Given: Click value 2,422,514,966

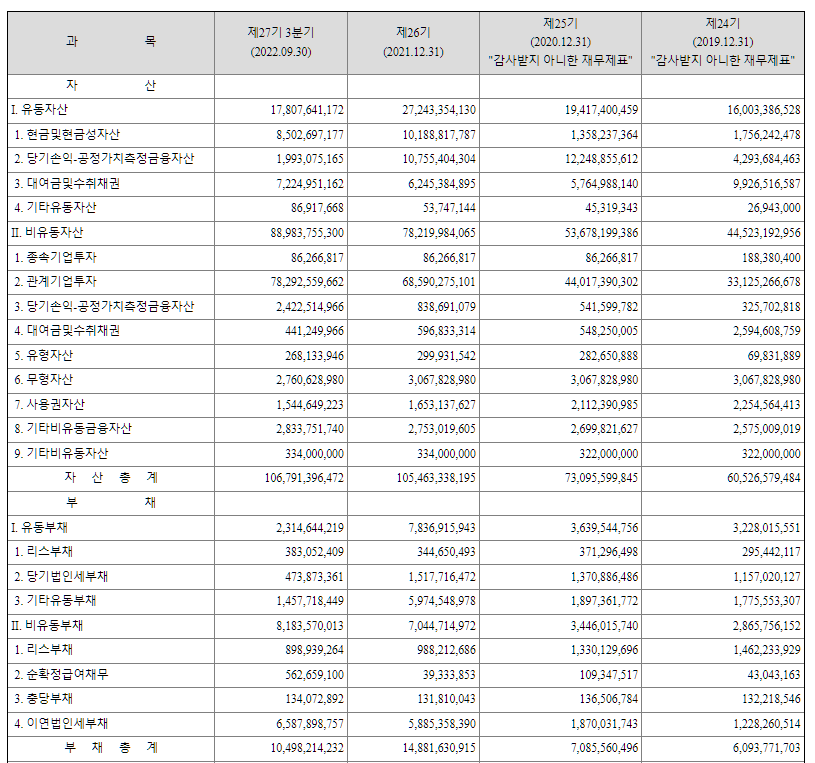Looking at the screenshot, I should pyautogui.click(x=310, y=307).
